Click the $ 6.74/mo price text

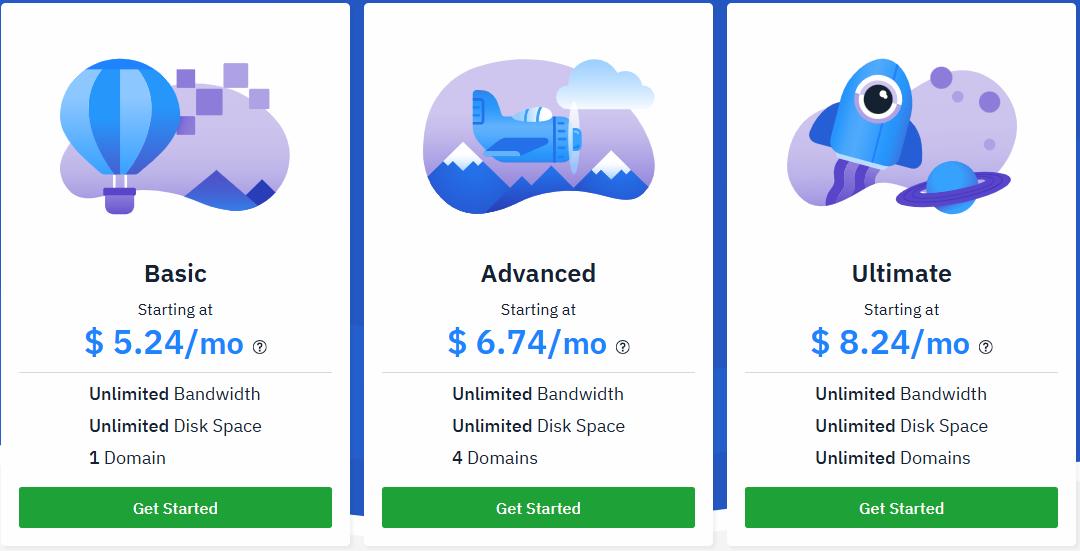tap(527, 343)
